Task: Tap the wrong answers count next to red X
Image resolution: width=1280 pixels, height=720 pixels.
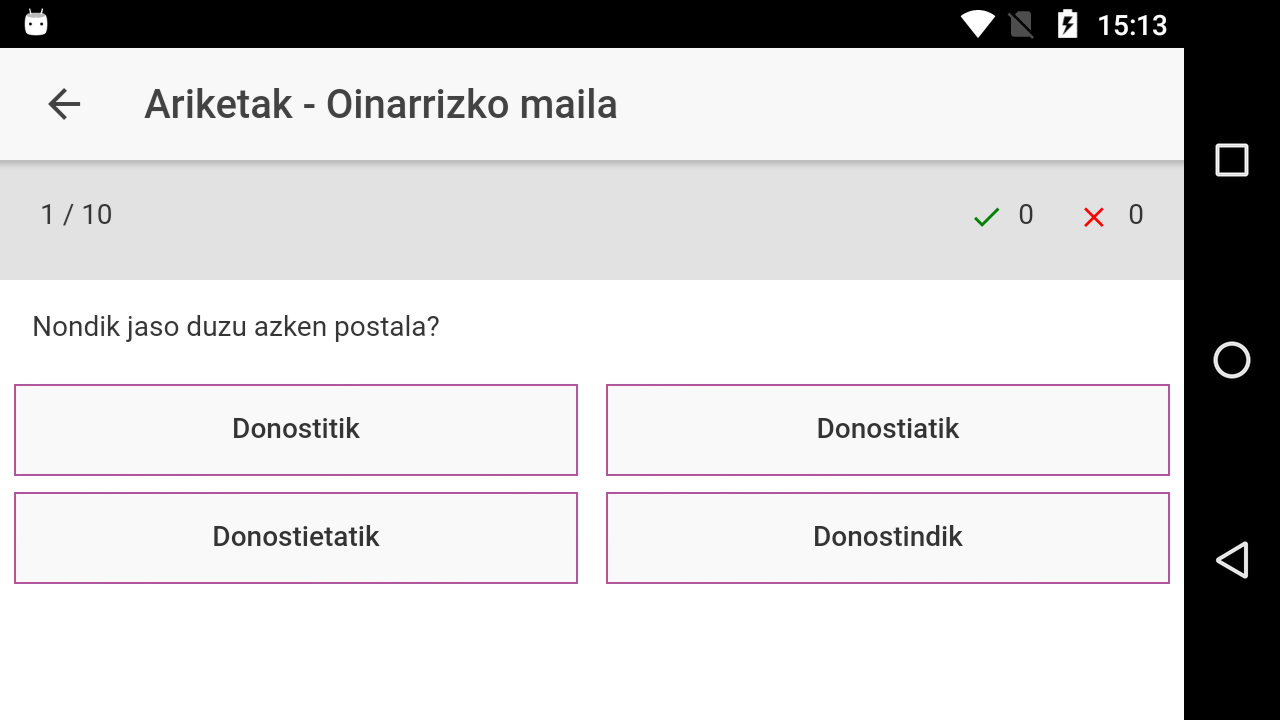Action: point(1136,215)
